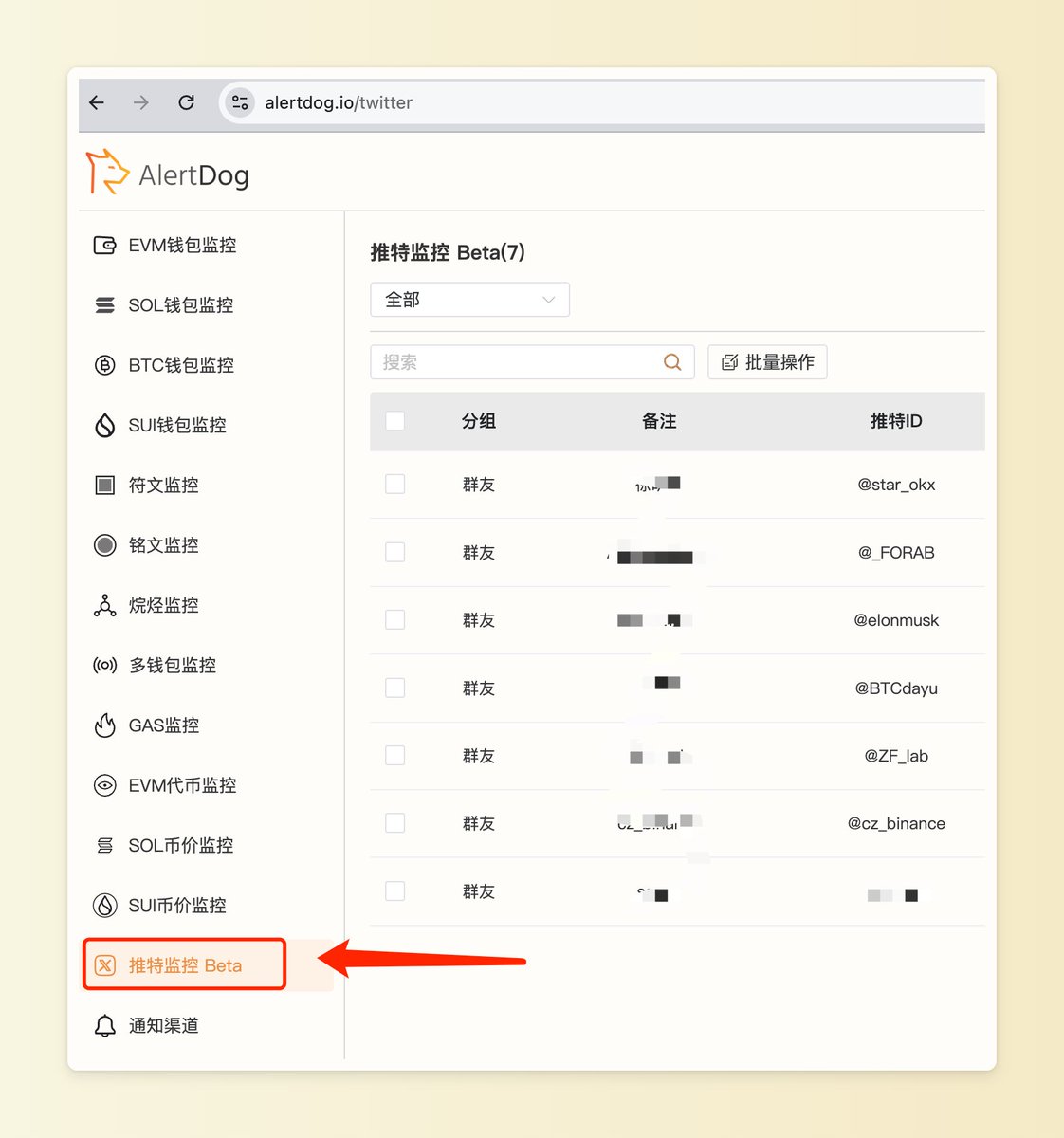Click the SOL钱包监控 stripes icon
The height and width of the screenshot is (1138, 1064).
click(x=105, y=305)
